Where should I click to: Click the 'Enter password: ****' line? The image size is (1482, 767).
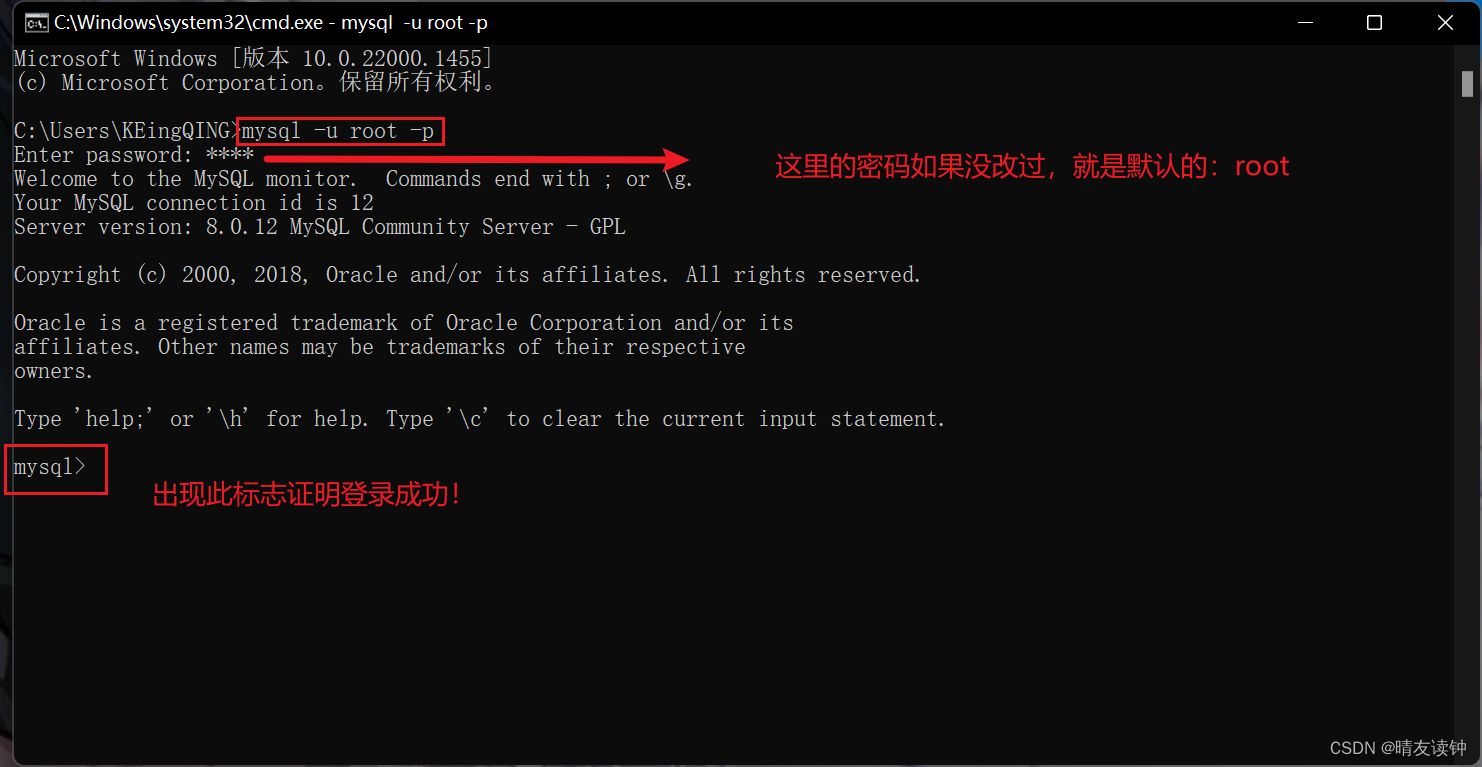pos(134,155)
